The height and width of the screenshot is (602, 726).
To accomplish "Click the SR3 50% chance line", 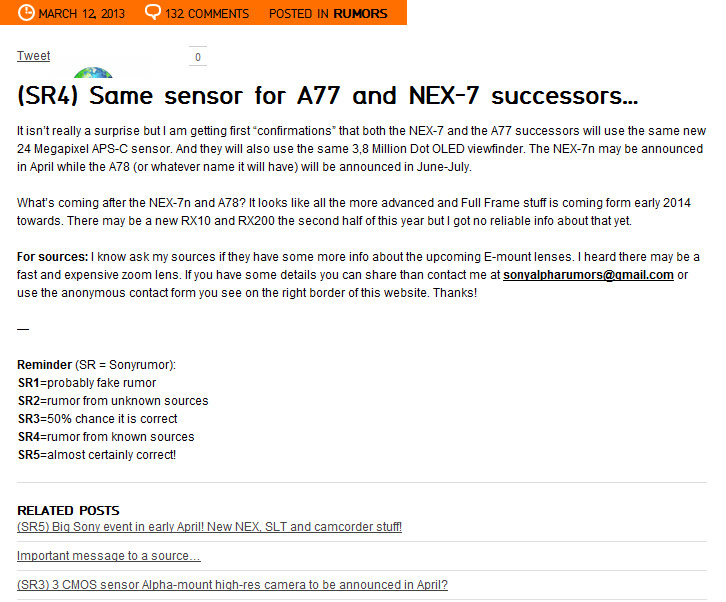I will coord(97,419).
